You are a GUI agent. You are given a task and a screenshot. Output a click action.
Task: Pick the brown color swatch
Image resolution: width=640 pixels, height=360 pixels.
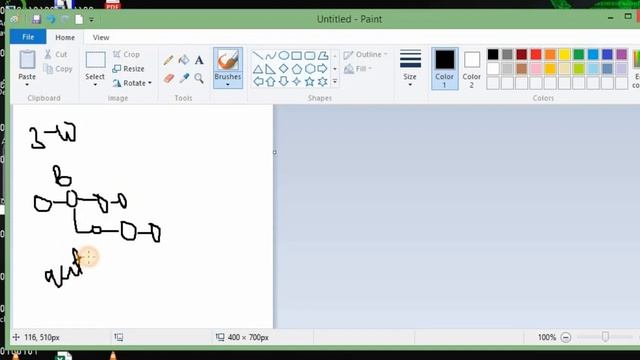point(522,69)
